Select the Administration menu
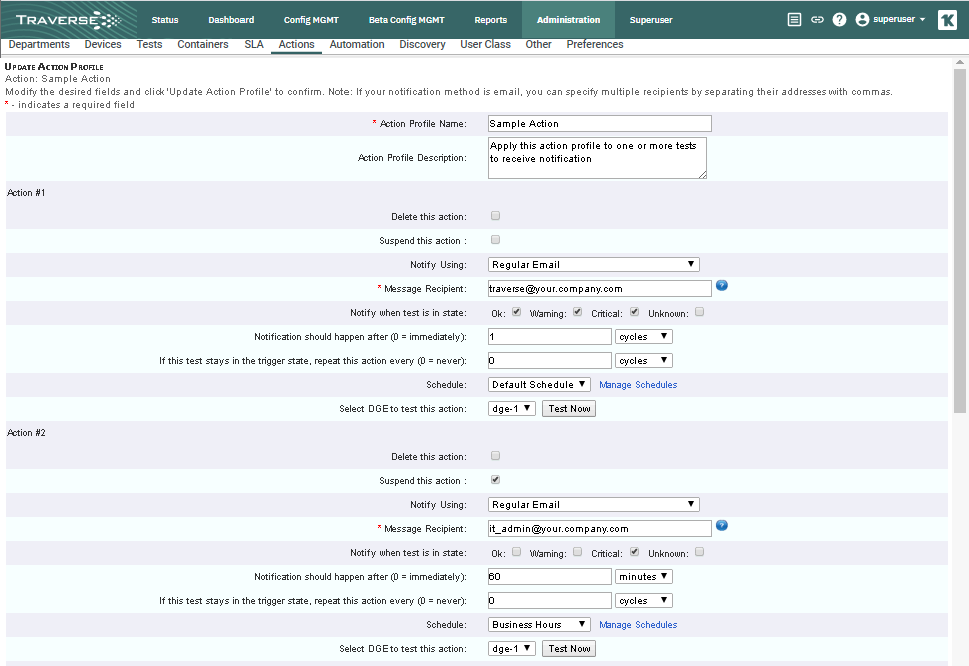Viewport: 969px width, 666px height. point(569,20)
